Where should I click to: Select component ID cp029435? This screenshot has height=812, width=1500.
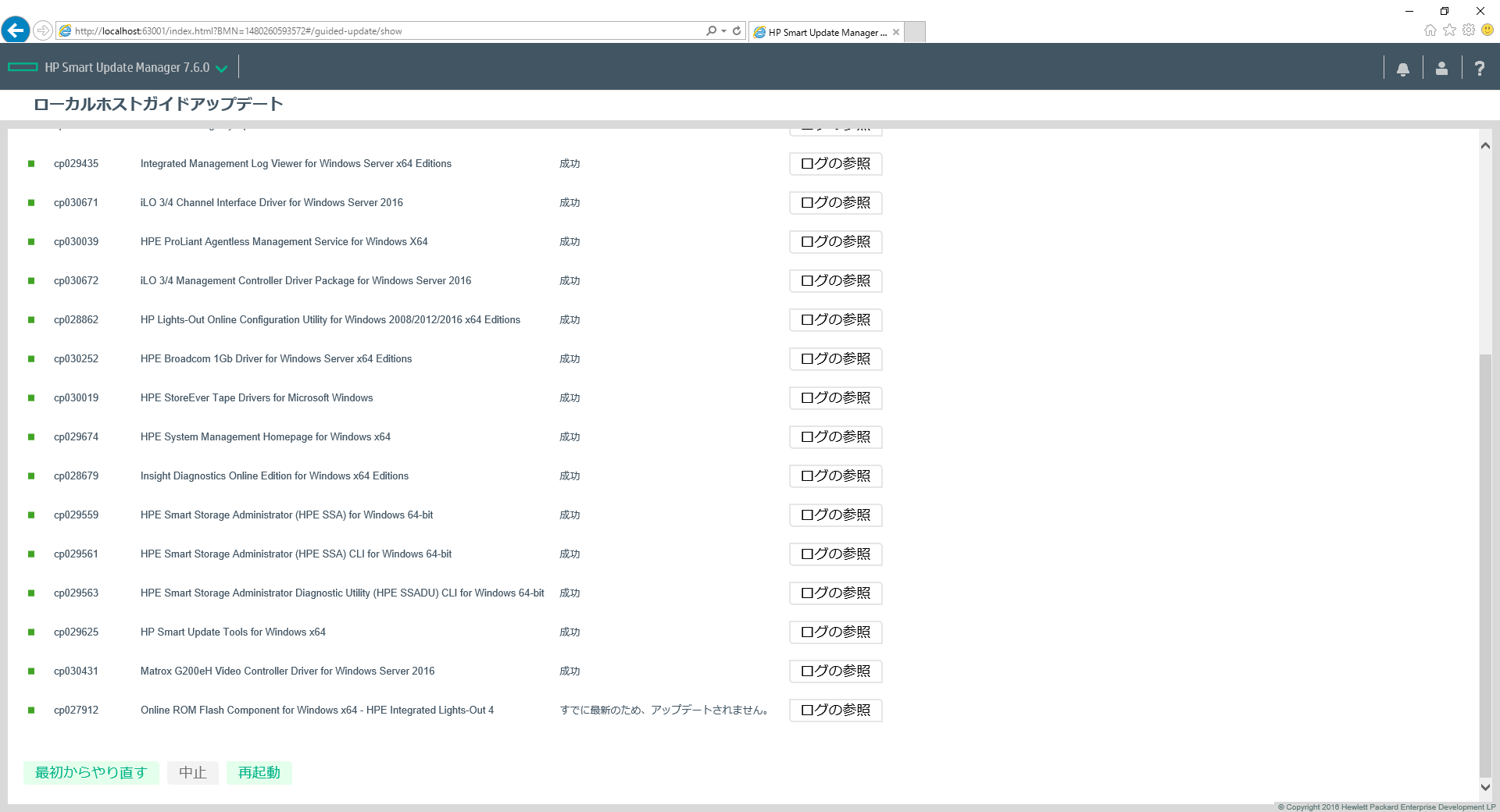(76, 164)
